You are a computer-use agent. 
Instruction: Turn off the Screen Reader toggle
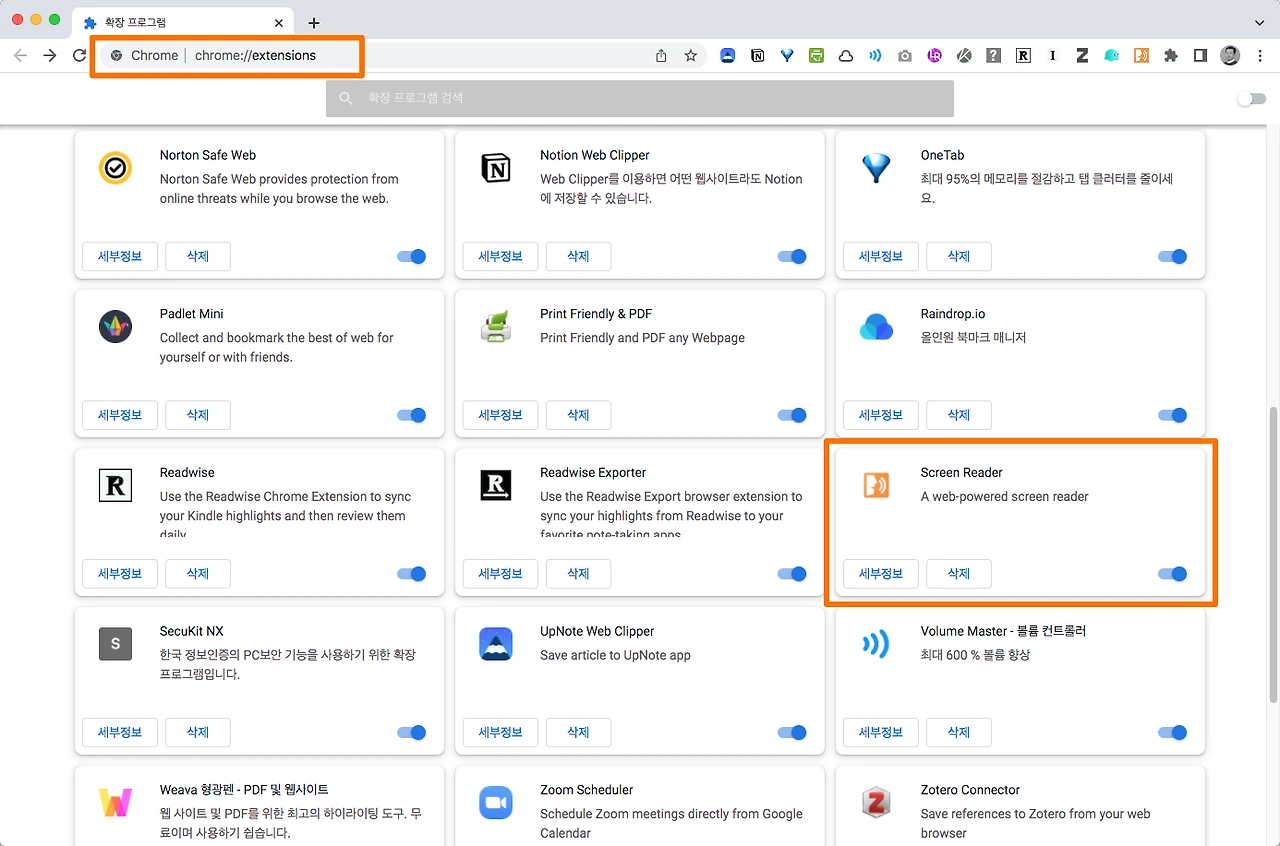[1173, 574]
